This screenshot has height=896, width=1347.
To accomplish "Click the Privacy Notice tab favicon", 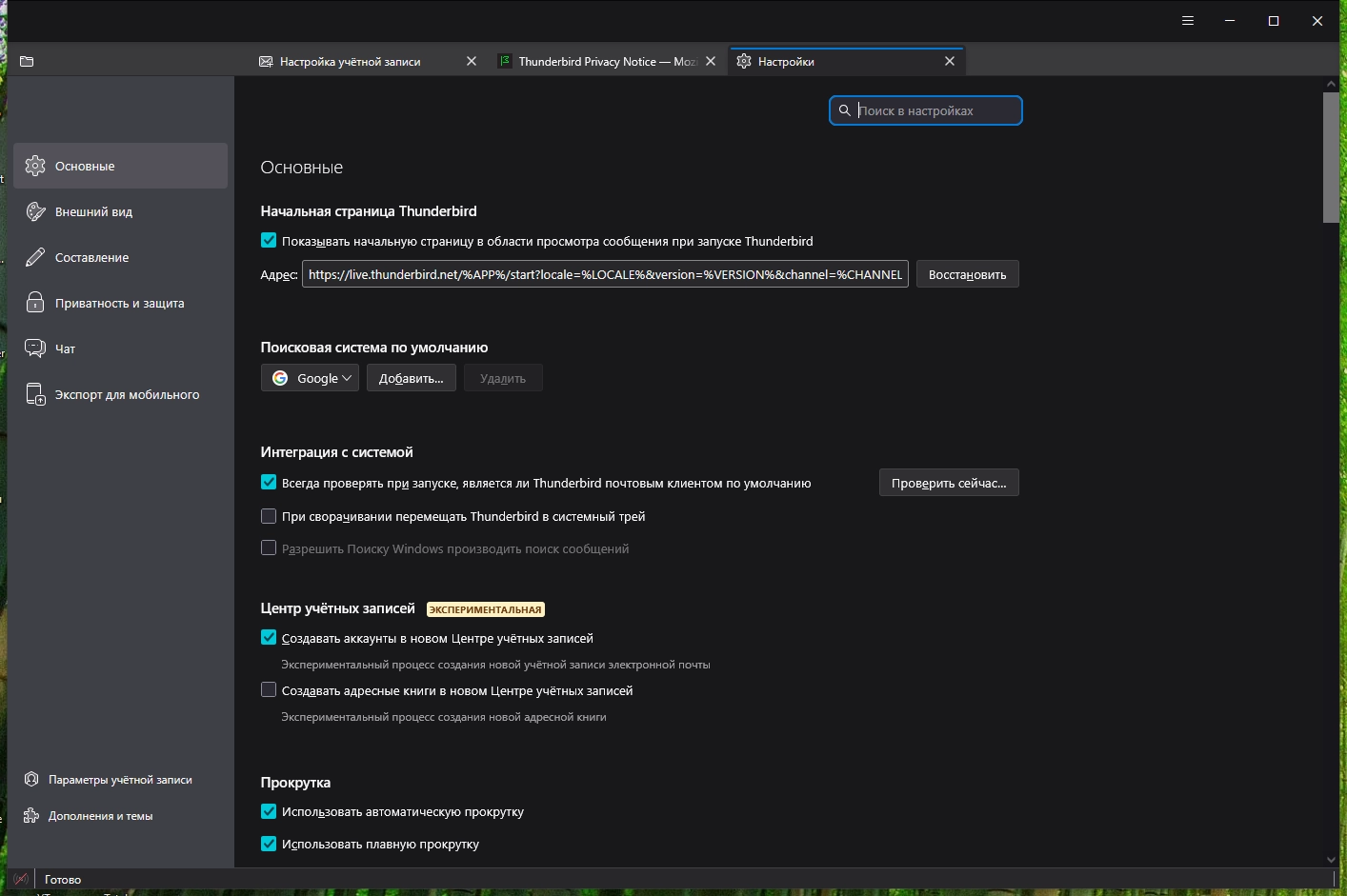I will pyautogui.click(x=505, y=62).
